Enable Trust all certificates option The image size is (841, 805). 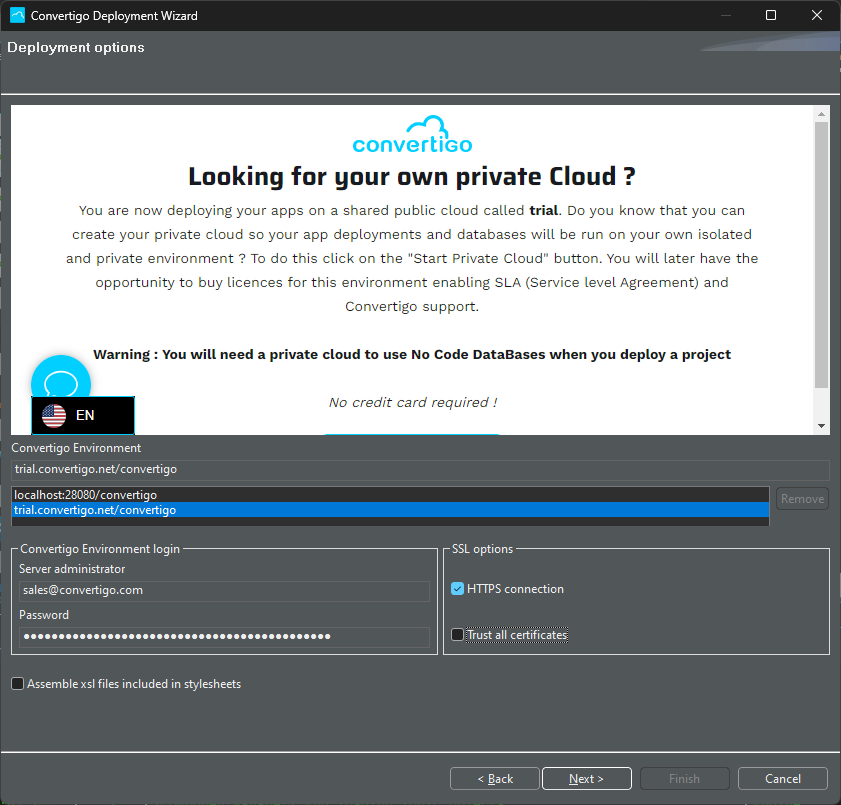pos(458,635)
